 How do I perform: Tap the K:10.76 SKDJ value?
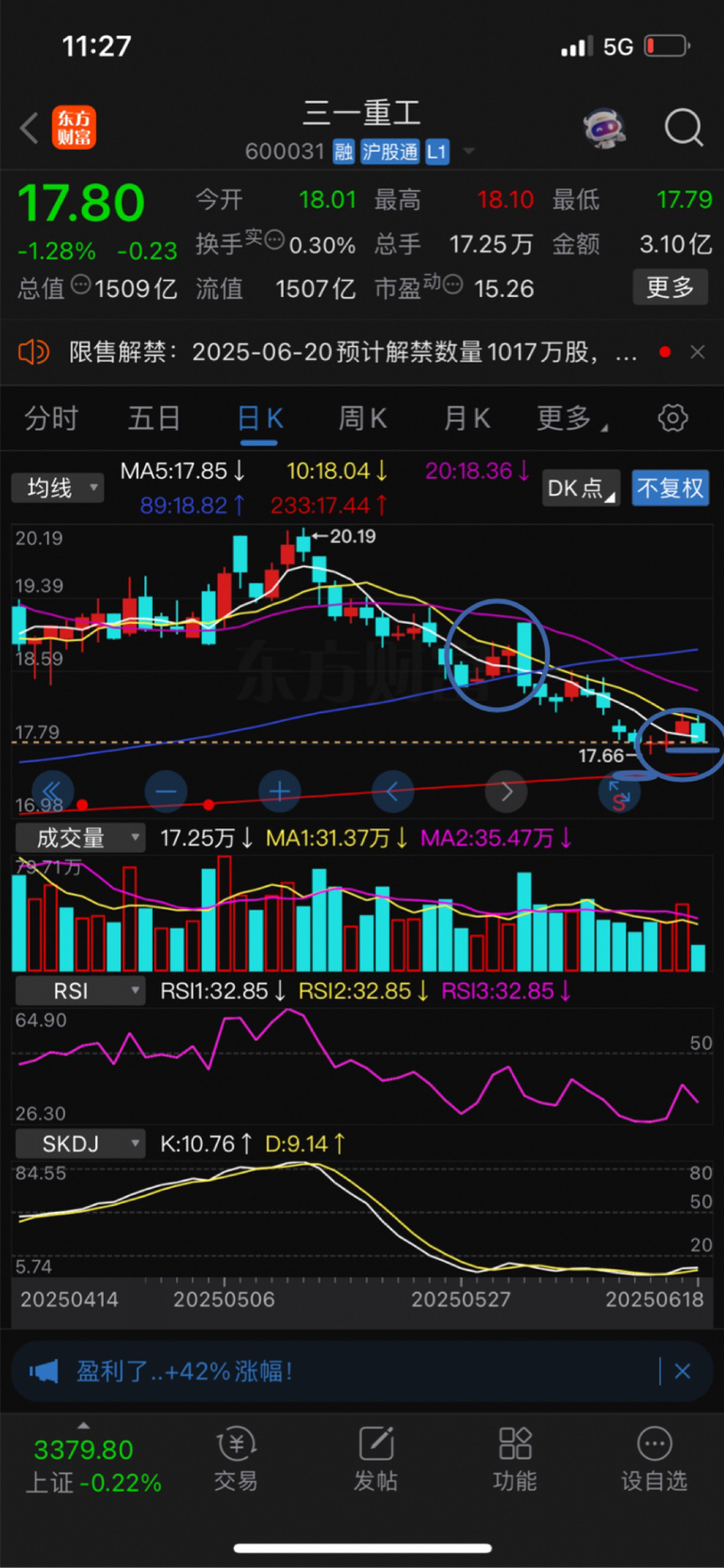coord(206,1143)
